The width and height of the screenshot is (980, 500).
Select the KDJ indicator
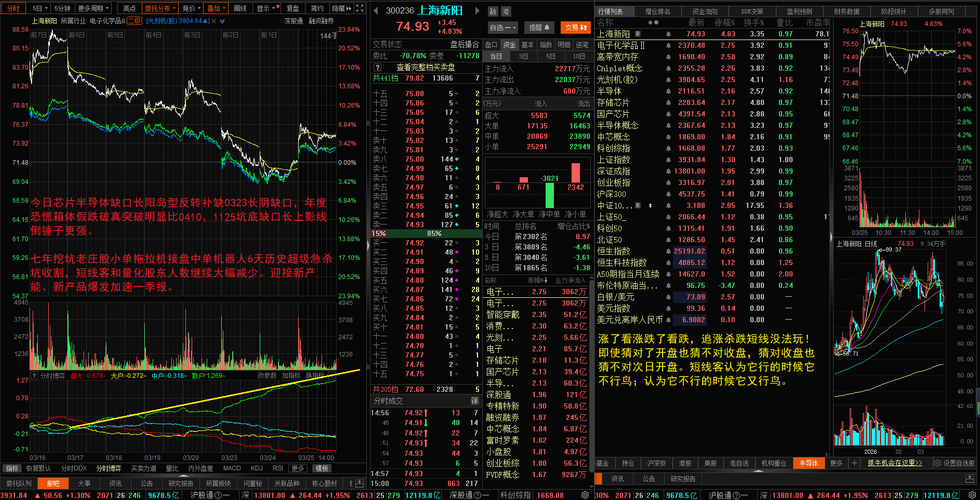point(257,469)
